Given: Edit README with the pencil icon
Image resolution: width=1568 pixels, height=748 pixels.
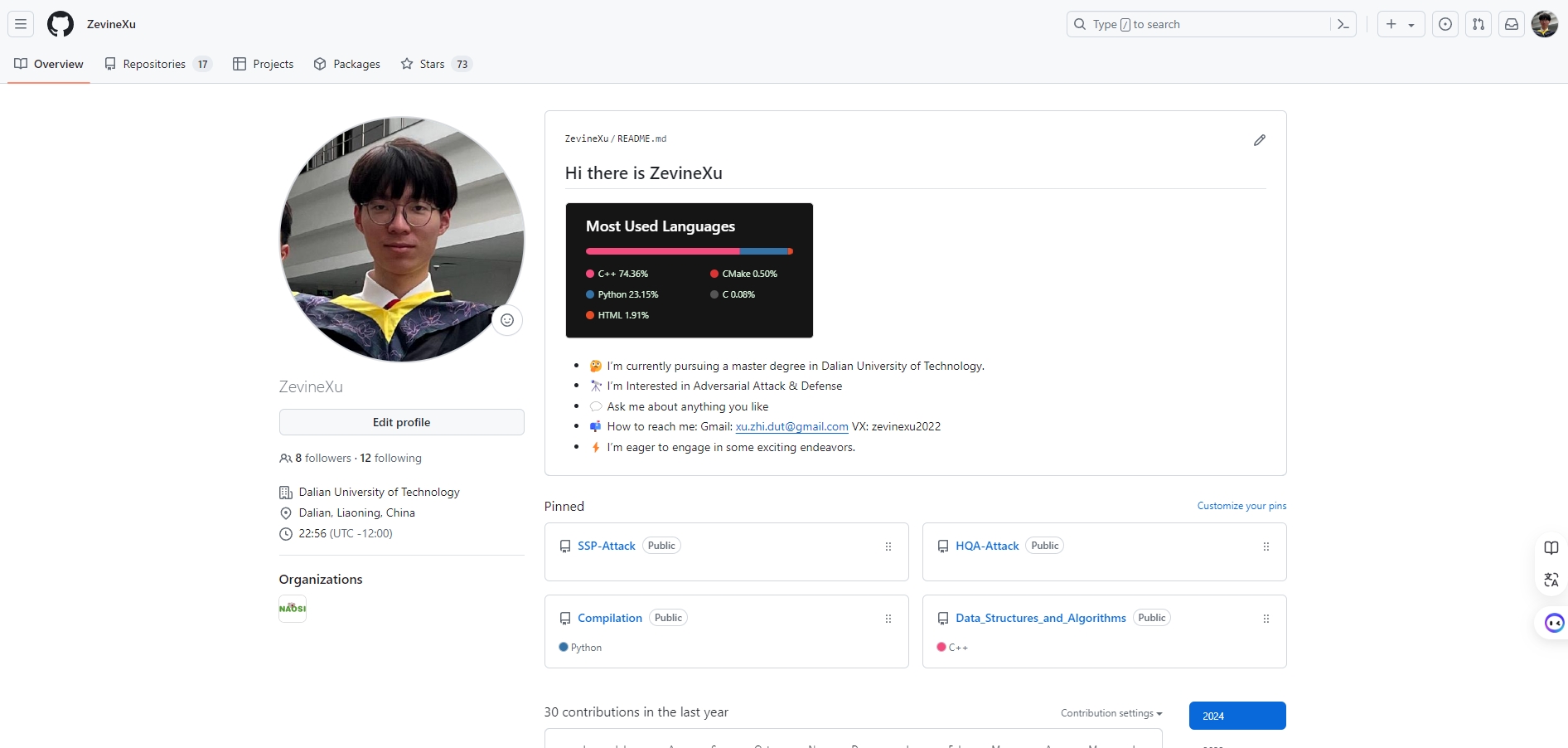Looking at the screenshot, I should [x=1260, y=140].
